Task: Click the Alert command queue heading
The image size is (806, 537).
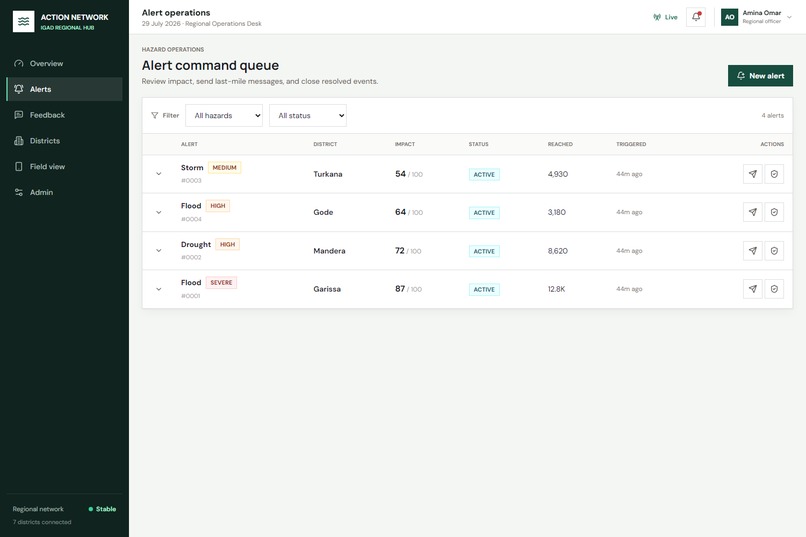Action: coord(210,65)
